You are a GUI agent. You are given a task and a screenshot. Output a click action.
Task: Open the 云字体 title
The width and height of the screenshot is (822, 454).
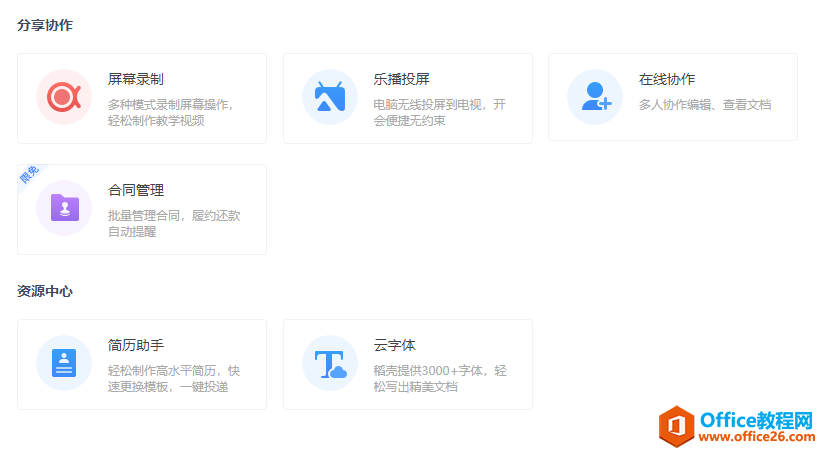(x=394, y=345)
